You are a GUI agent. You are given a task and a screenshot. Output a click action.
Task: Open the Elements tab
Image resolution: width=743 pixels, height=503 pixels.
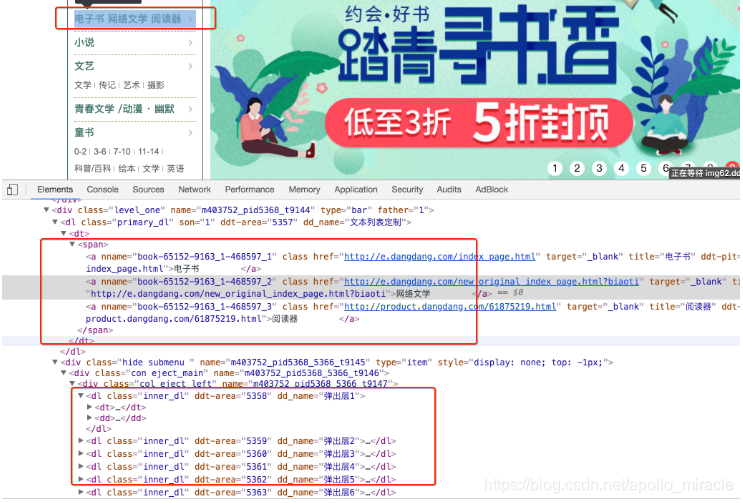[x=55, y=189]
